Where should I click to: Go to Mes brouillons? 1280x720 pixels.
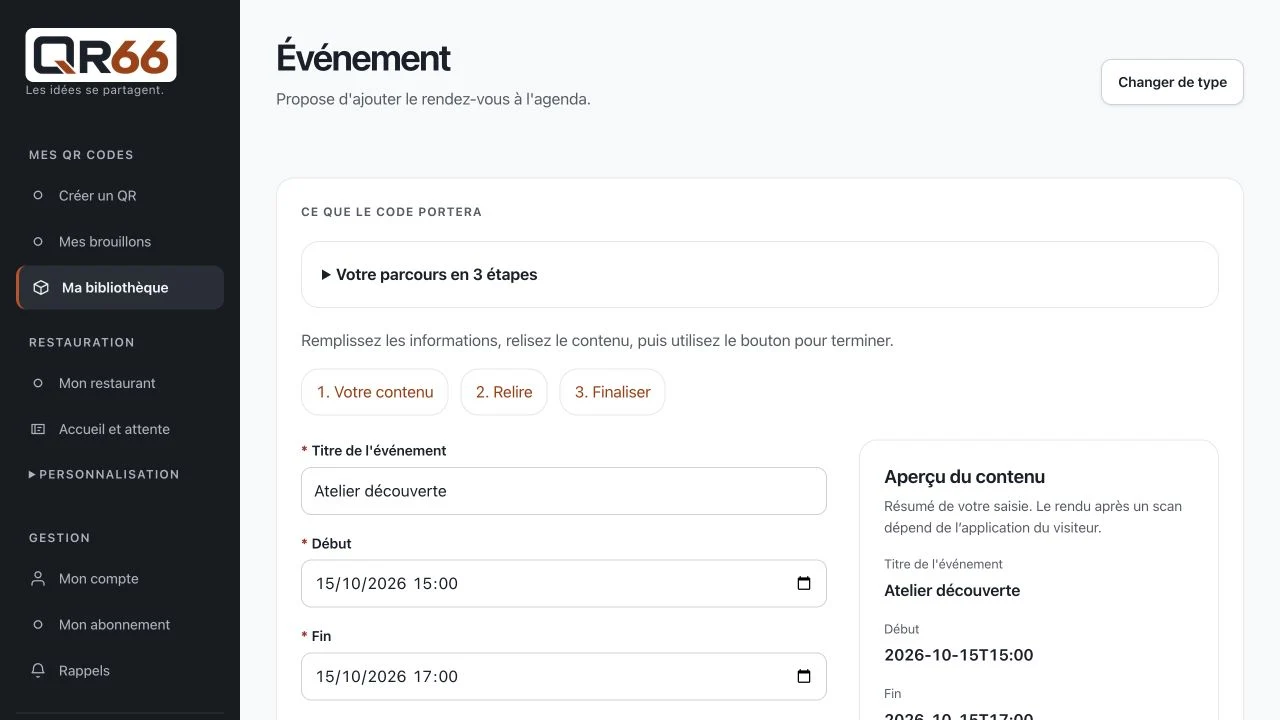pos(120,242)
